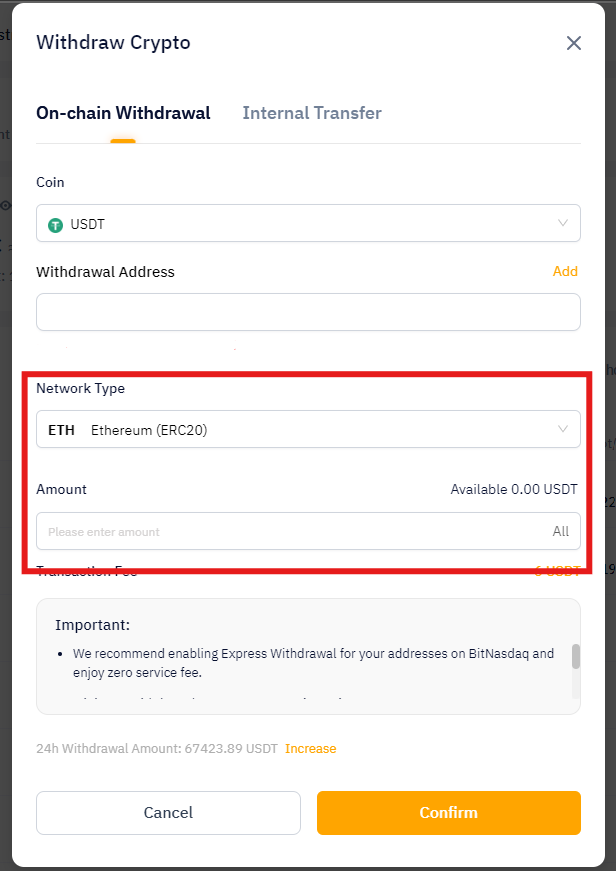Click the Important notes scrollbar
The image size is (616, 871).
[x=576, y=658]
